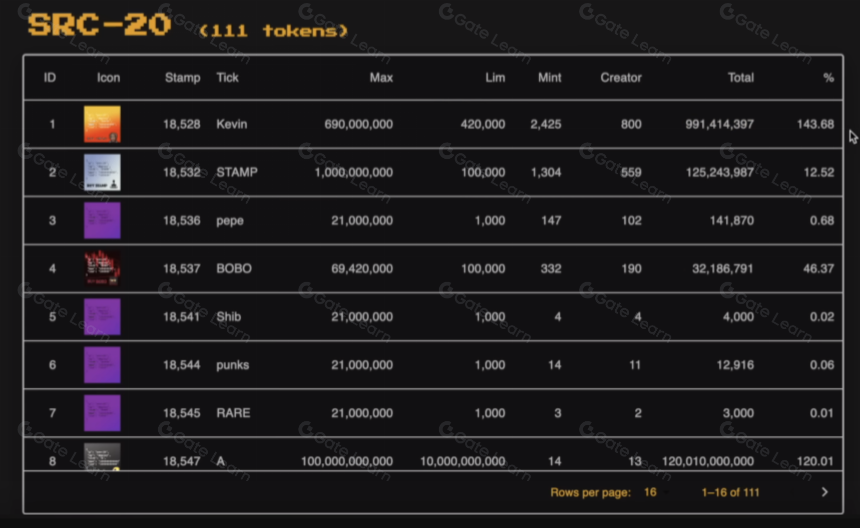
Task: Select the BOBO tick name
Action: [x=234, y=269]
